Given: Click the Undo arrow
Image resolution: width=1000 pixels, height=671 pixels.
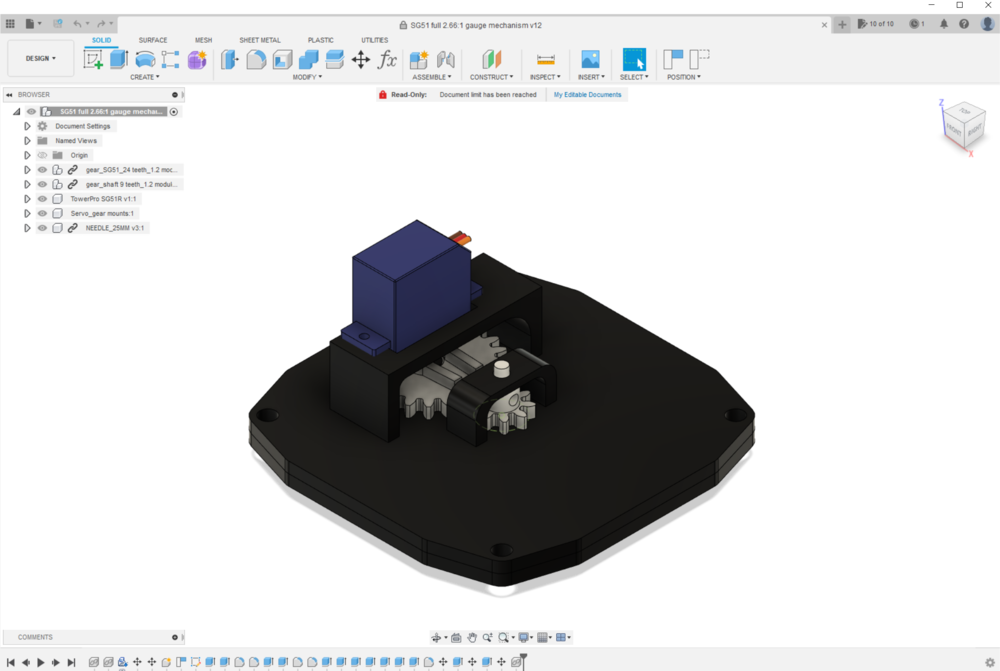Looking at the screenshot, I should [x=79, y=24].
